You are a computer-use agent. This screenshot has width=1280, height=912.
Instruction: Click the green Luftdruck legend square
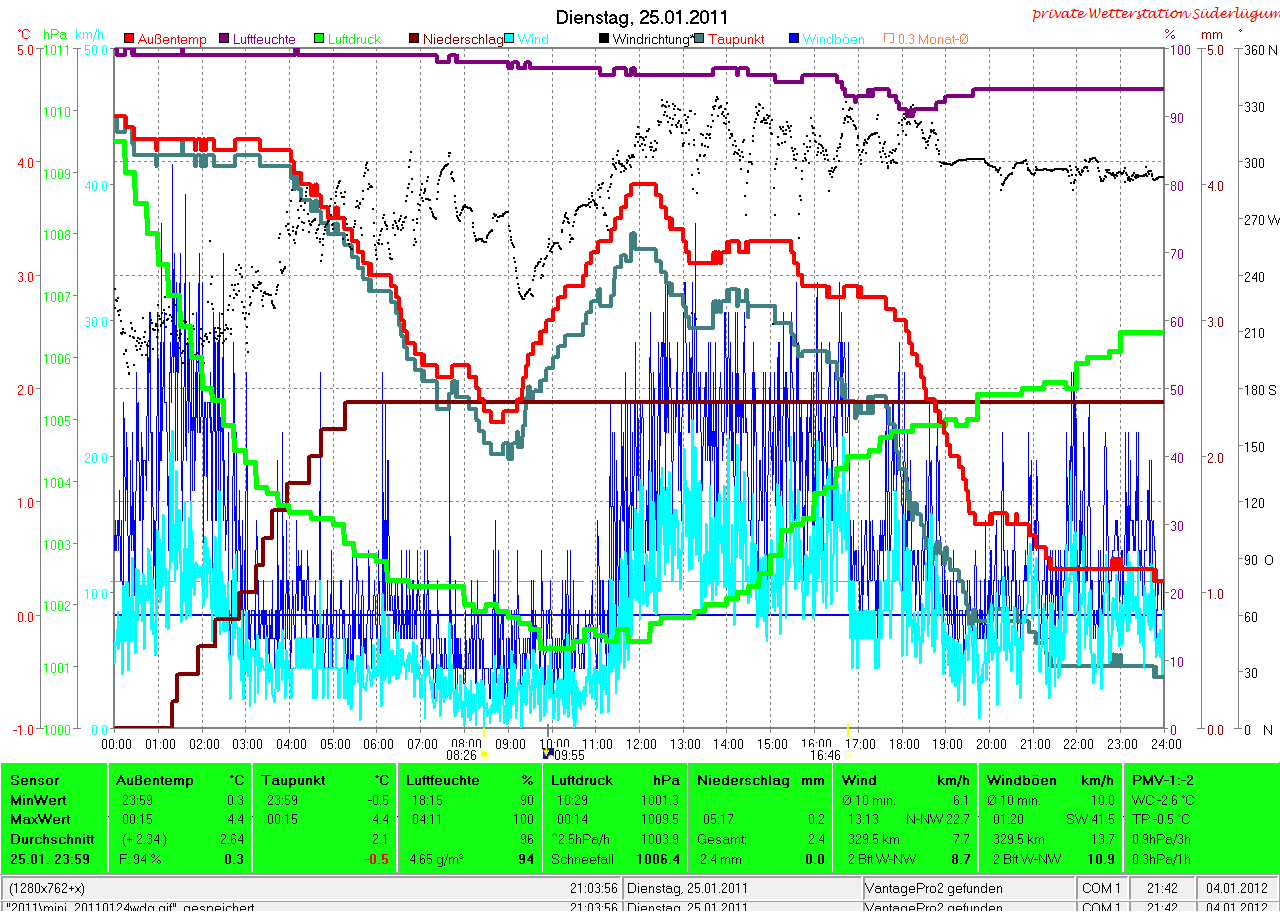[319, 39]
